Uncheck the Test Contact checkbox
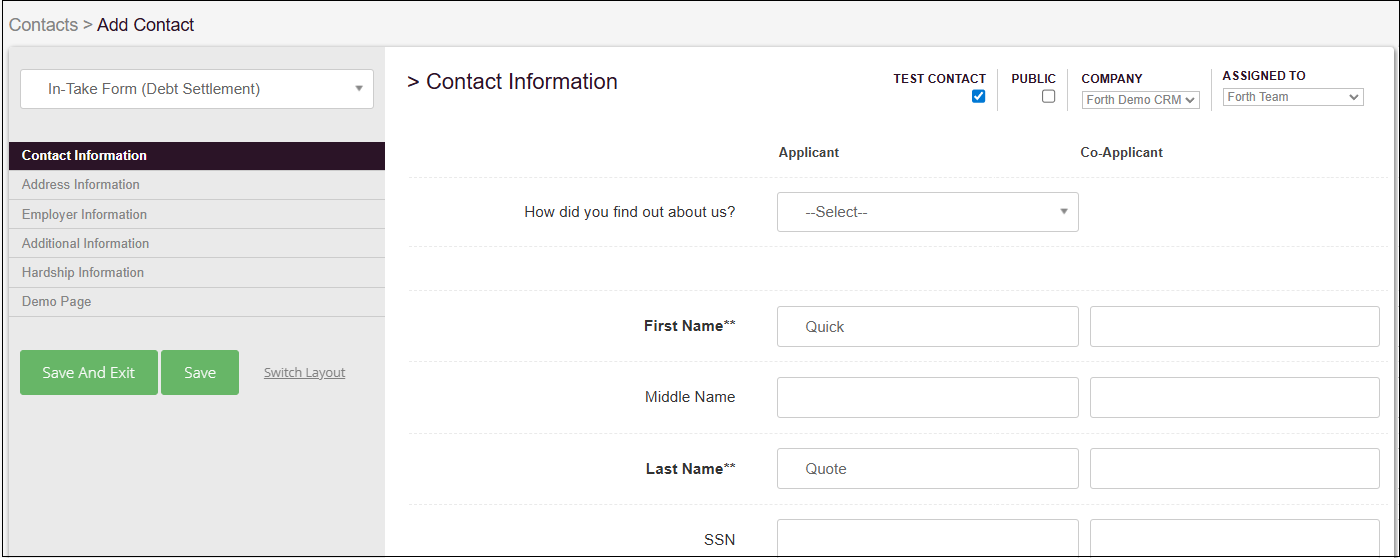Image resolution: width=1400 pixels, height=558 pixels. pyautogui.click(x=978, y=97)
